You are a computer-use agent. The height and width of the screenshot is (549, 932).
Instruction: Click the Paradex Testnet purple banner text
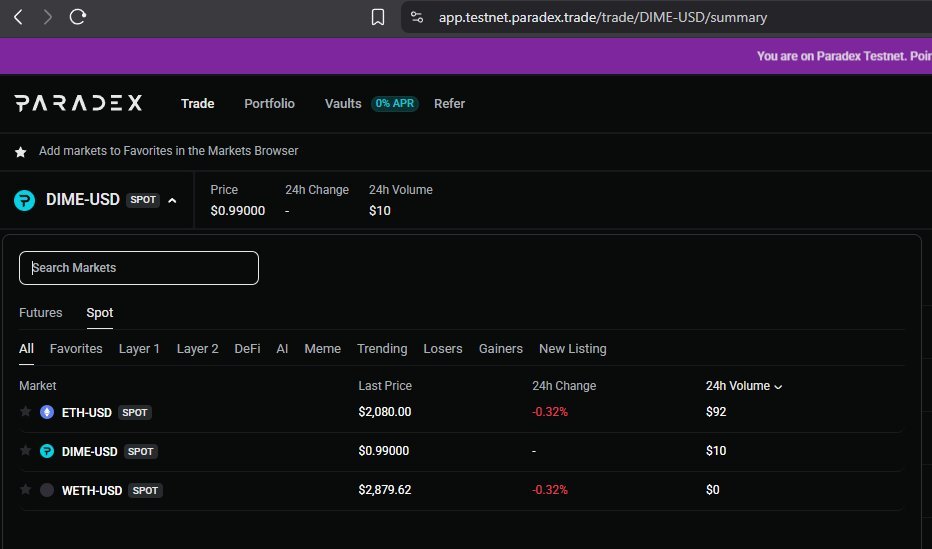click(x=843, y=56)
